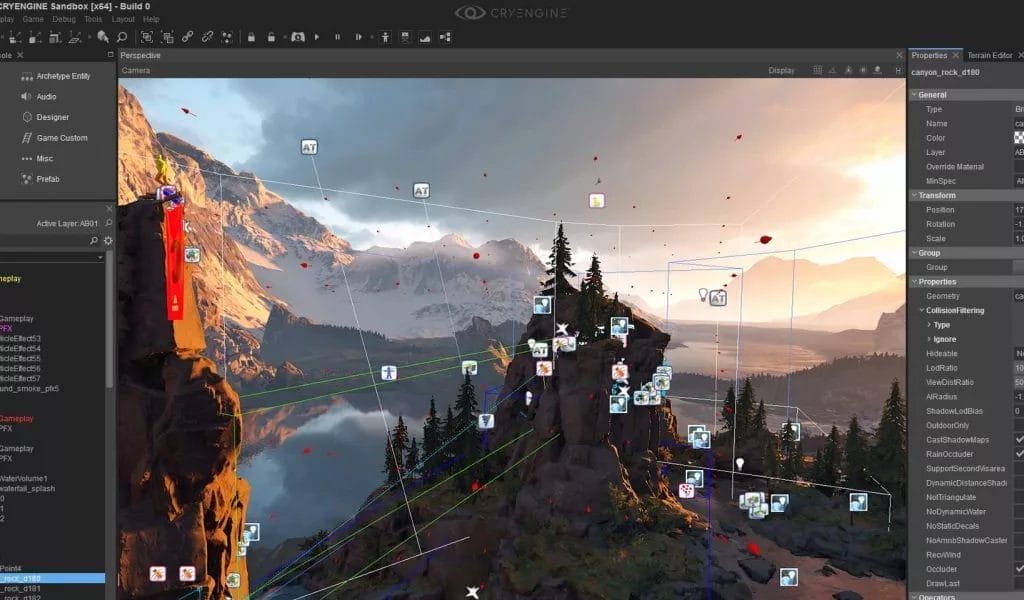This screenshot has width=1024, height=600.
Task: Click the settings gear beside the search field
Action: coord(107,240)
